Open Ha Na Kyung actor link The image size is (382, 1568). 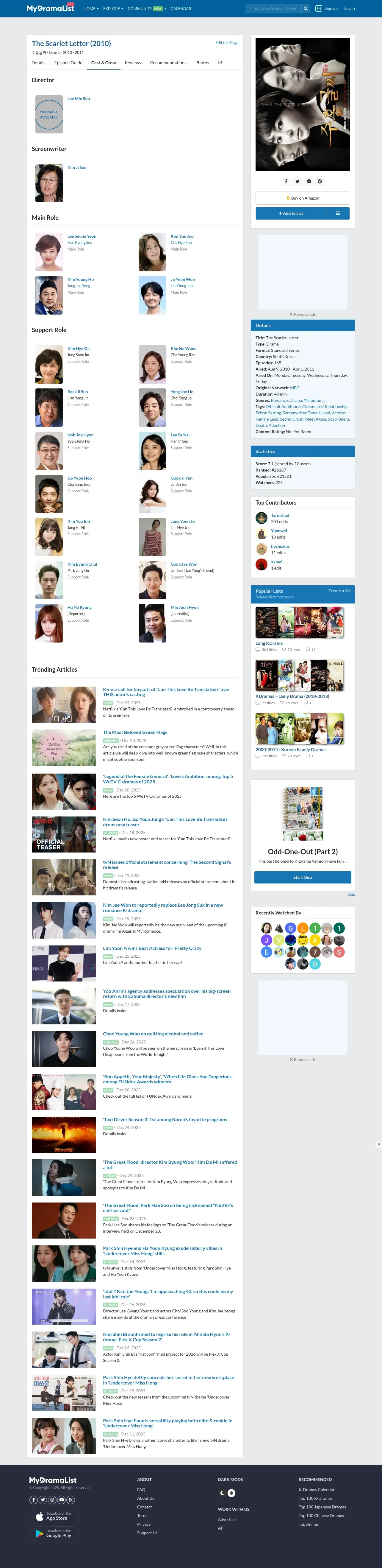coord(79,607)
